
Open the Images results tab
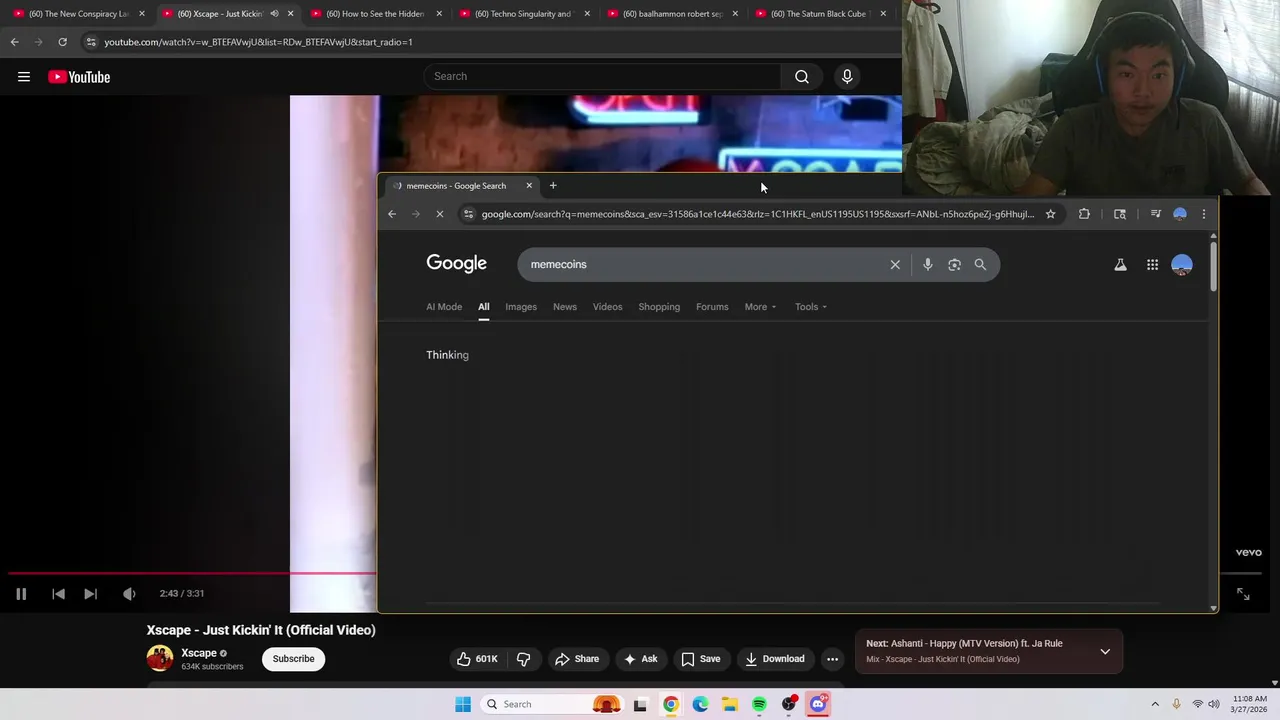(x=521, y=307)
